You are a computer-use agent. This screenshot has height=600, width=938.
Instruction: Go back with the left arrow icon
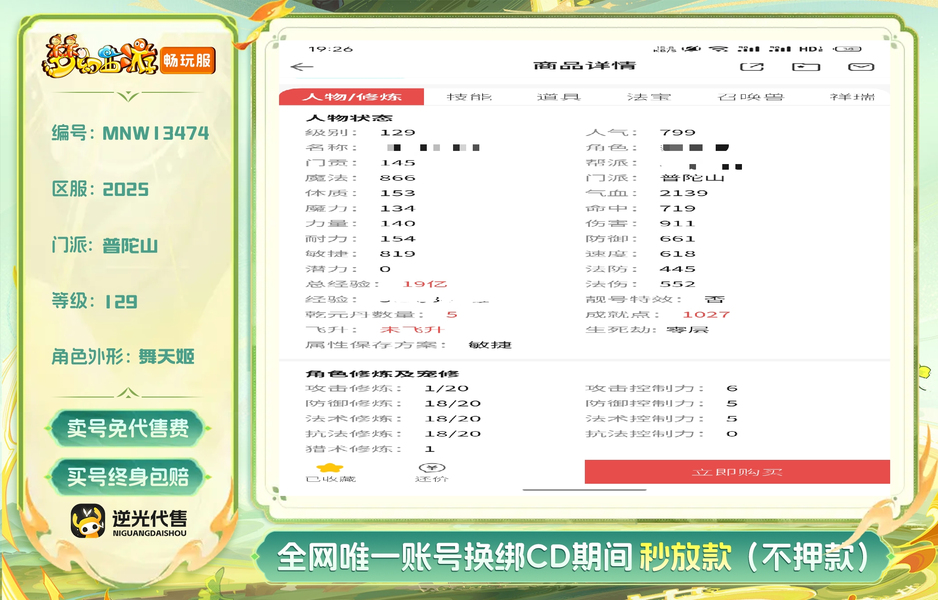tap(302, 67)
